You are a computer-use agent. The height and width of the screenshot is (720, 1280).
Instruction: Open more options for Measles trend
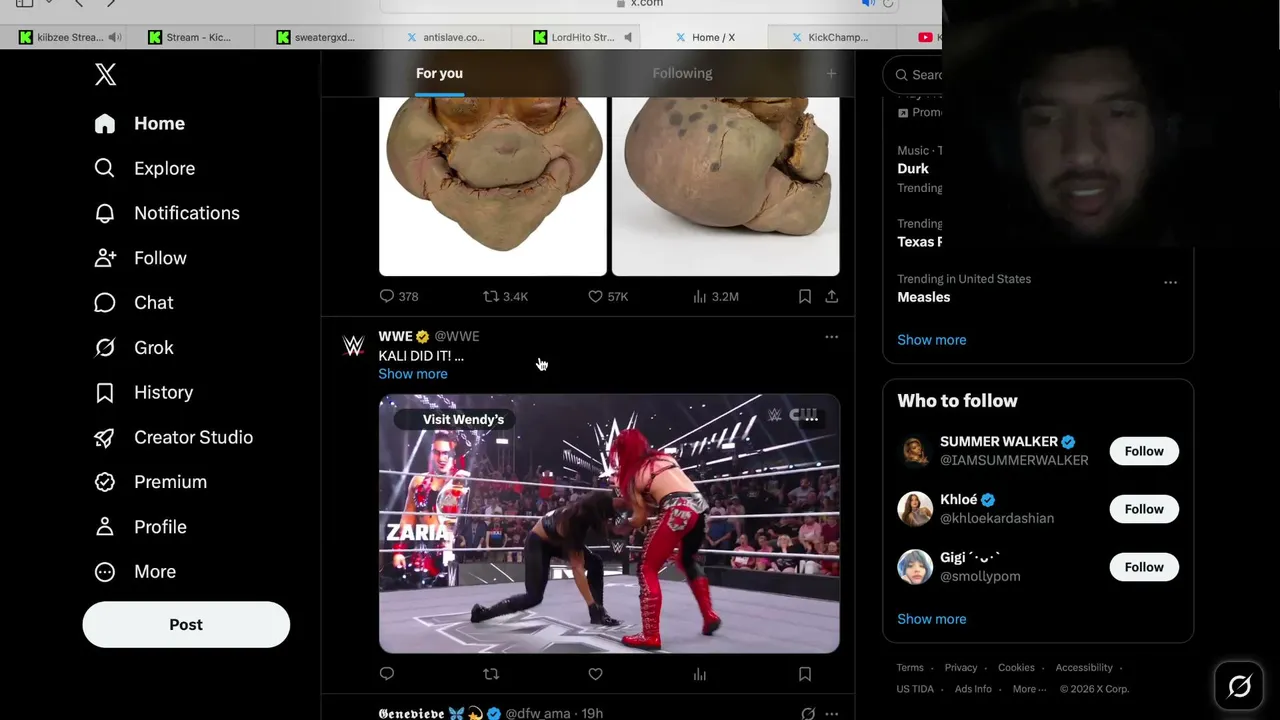tap(1170, 282)
